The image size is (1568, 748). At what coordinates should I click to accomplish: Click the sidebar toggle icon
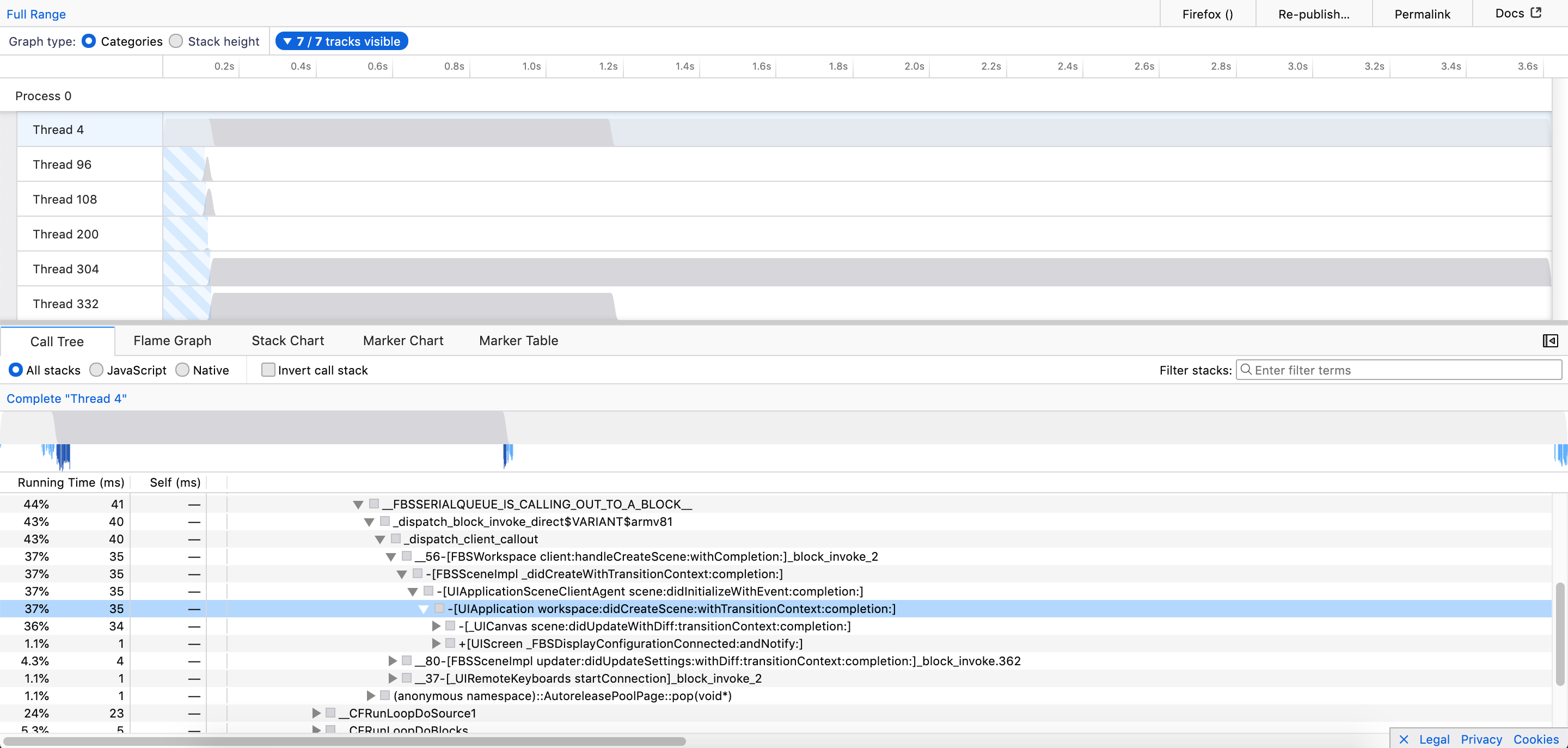coord(1549,341)
